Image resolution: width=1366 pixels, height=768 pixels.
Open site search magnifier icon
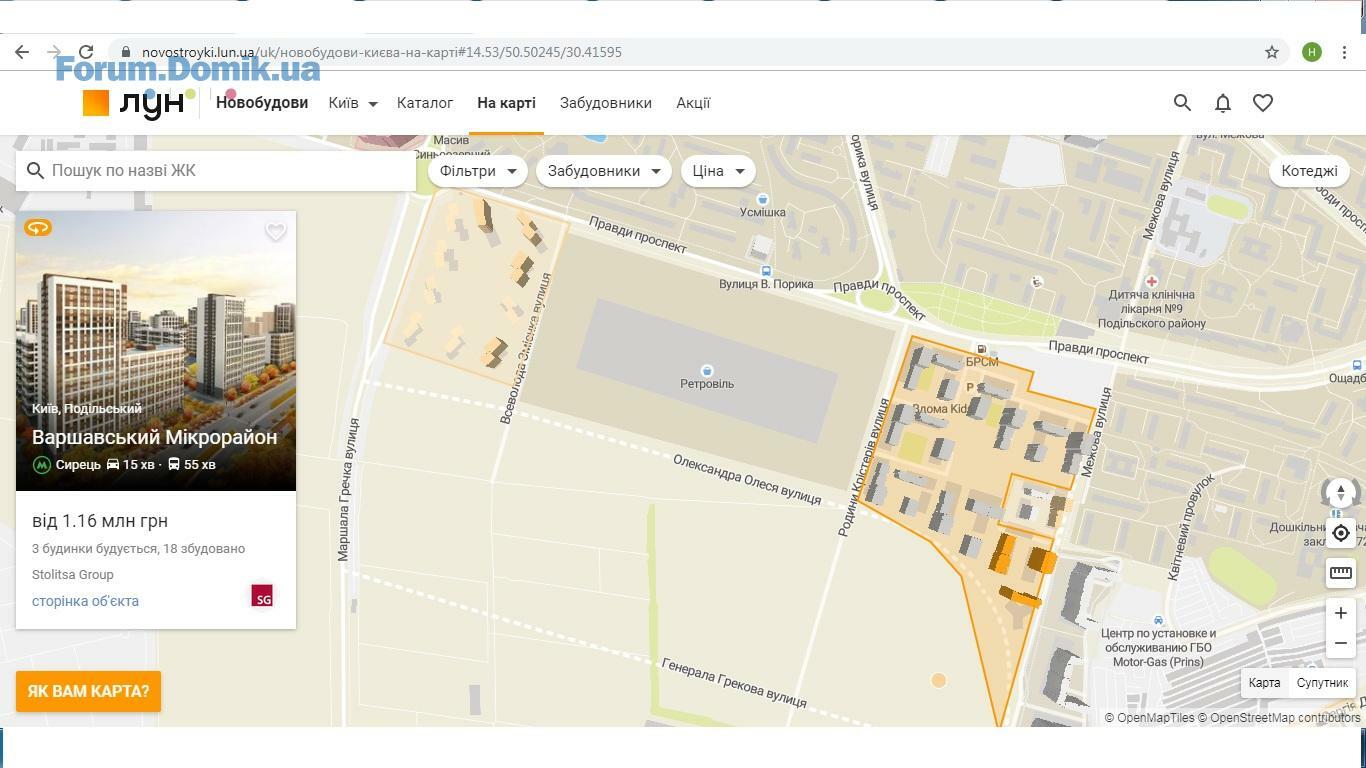point(1182,102)
